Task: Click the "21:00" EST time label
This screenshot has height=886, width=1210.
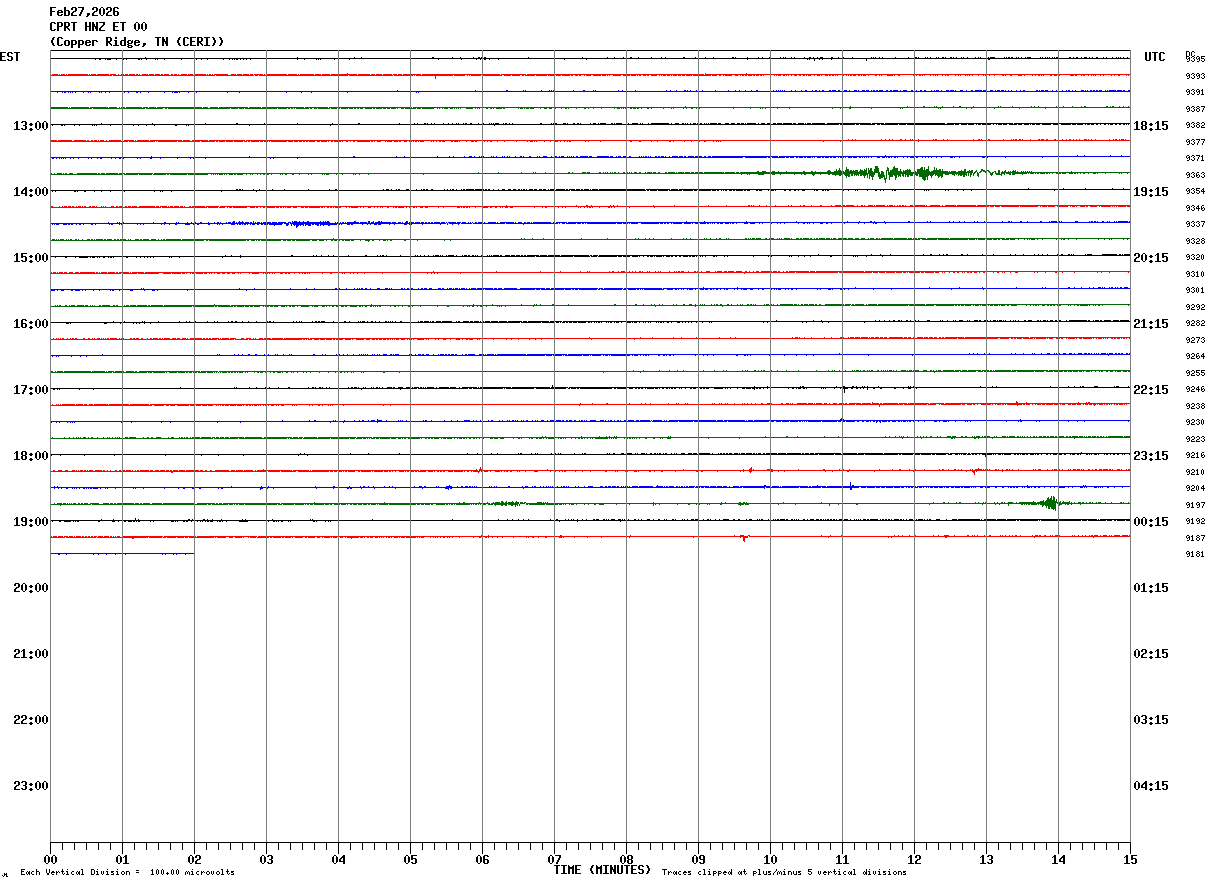Action: (x=30, y=654)
